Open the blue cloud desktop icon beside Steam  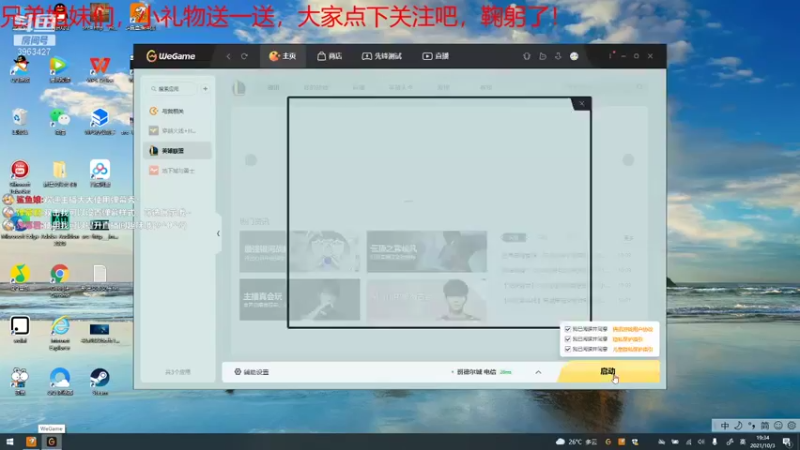pos(60,380)
